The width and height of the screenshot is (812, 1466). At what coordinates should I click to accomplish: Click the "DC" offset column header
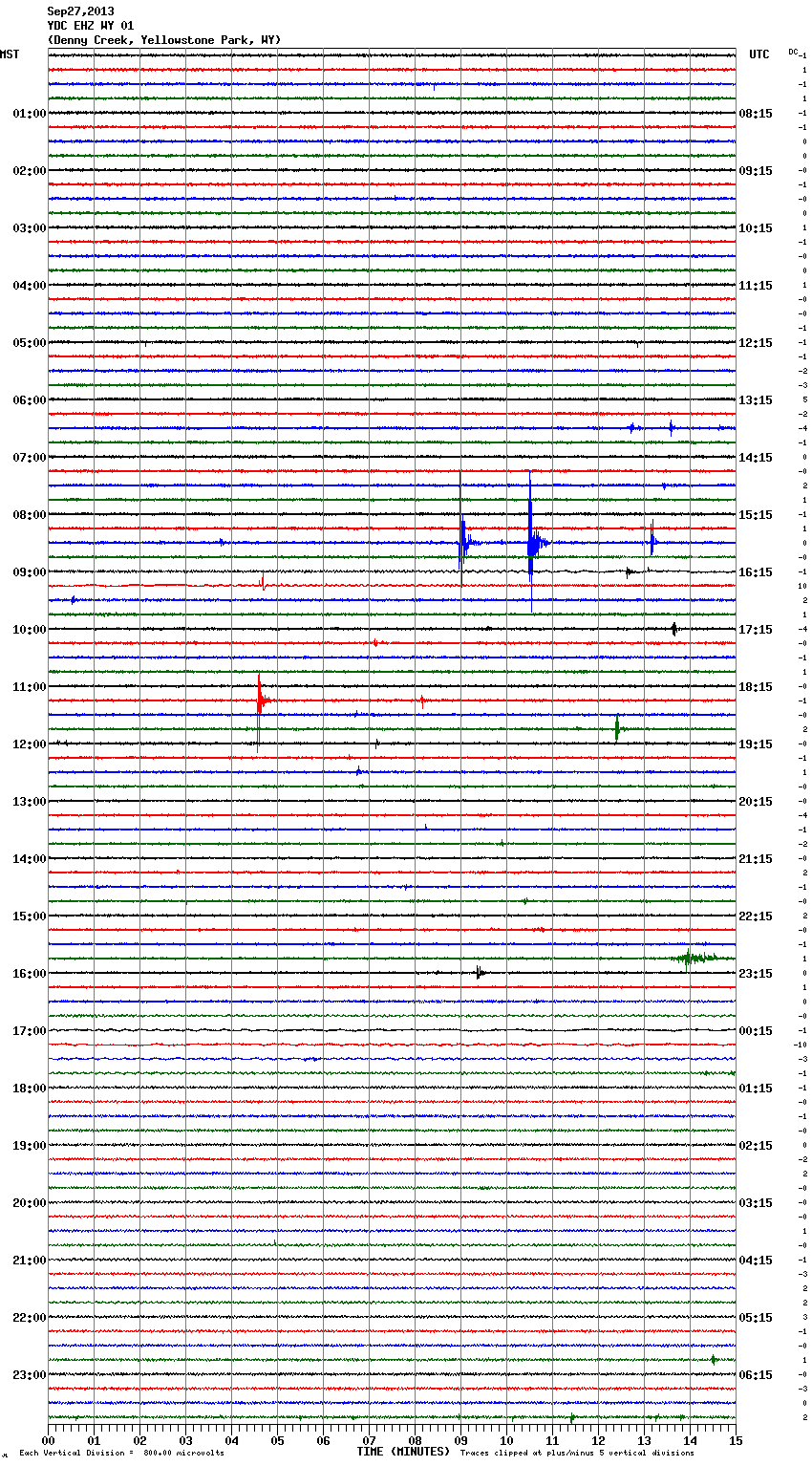tap(793, 52)
